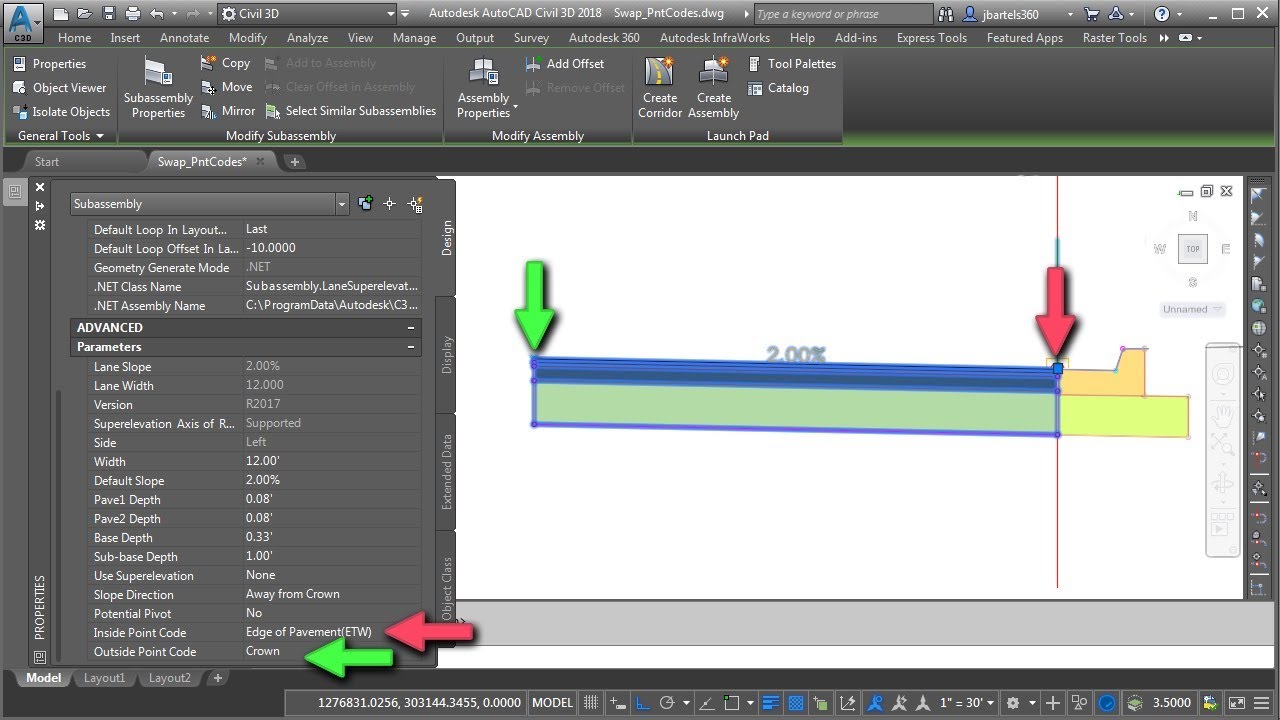Click the Width value 12.00' field
1280x720 pixels.
pyautogui.click(x=332, y=462)
